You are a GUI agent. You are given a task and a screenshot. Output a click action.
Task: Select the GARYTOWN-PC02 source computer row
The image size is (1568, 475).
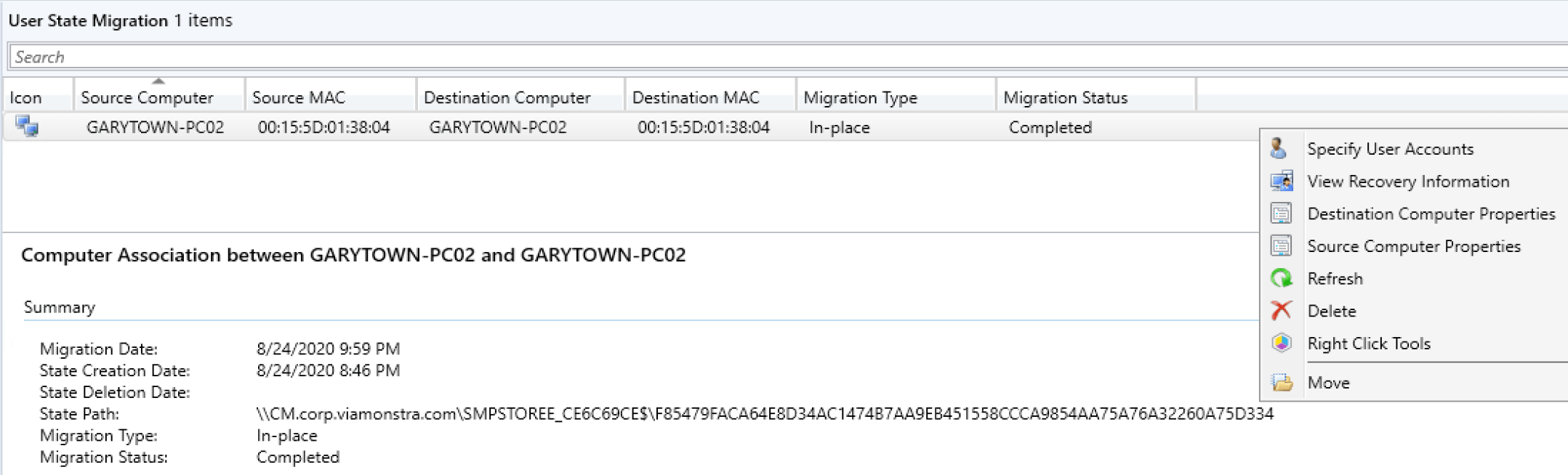tap(155, 127)
